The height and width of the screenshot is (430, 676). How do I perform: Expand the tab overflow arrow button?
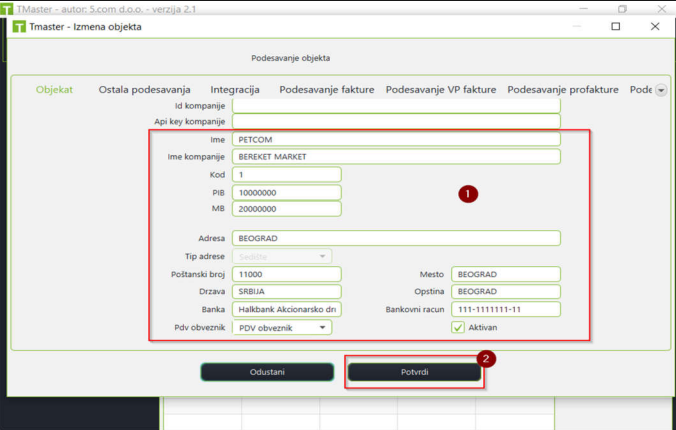[661, 90]
